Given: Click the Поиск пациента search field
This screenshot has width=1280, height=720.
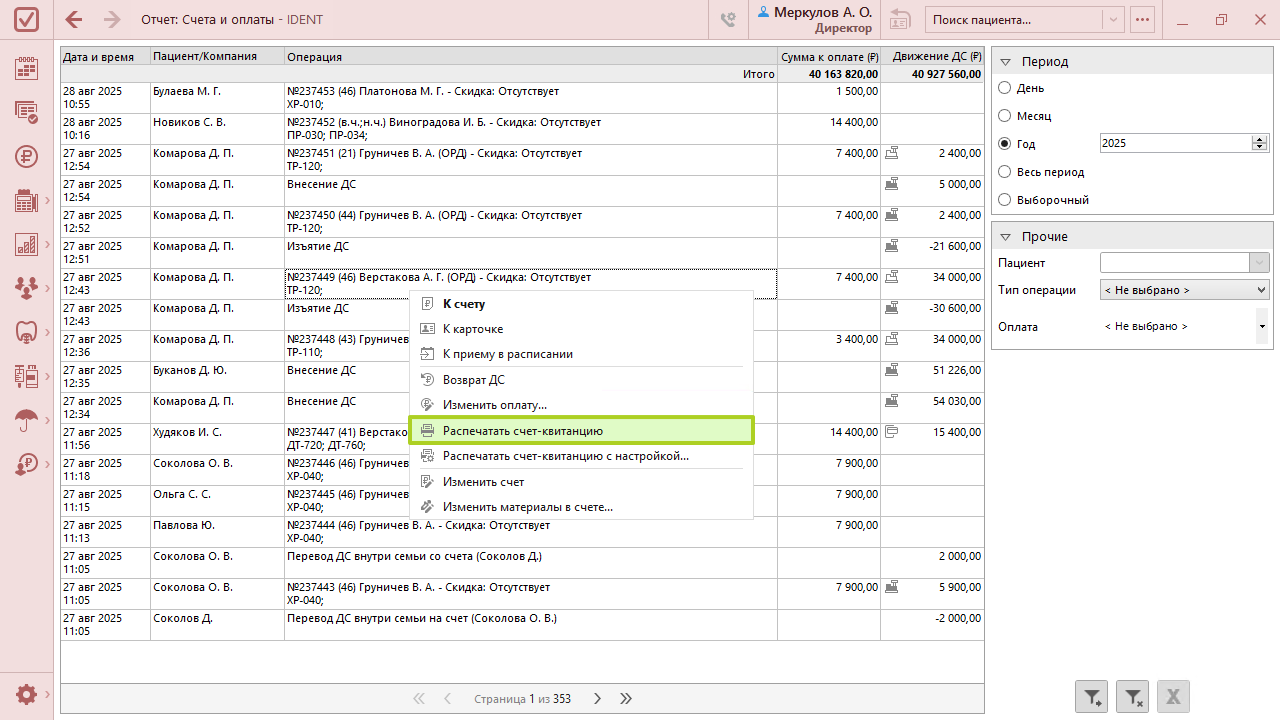Looking at the screenshot, I should (1014, 19).
